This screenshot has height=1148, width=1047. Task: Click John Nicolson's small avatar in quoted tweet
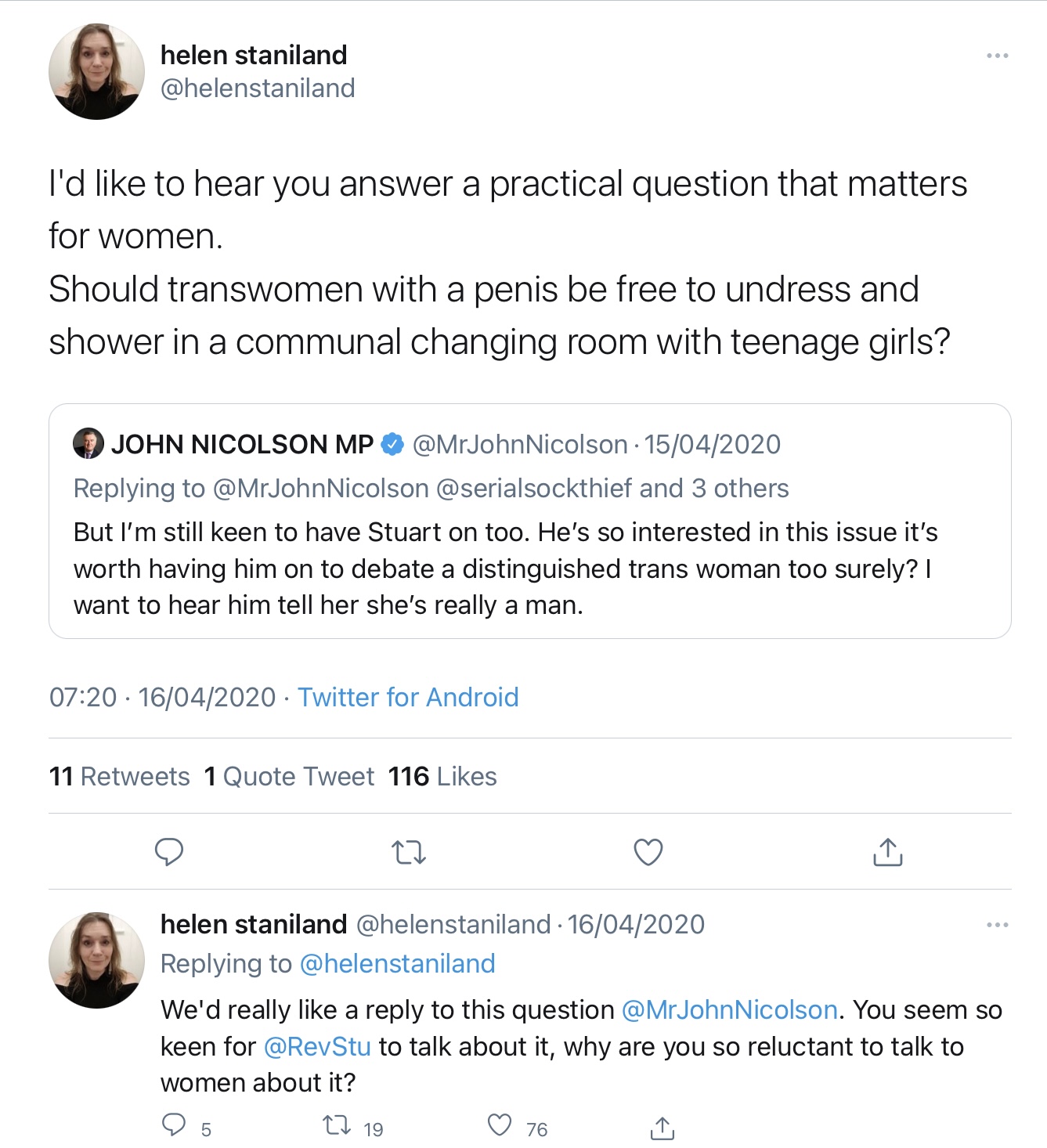pos(88,444)
